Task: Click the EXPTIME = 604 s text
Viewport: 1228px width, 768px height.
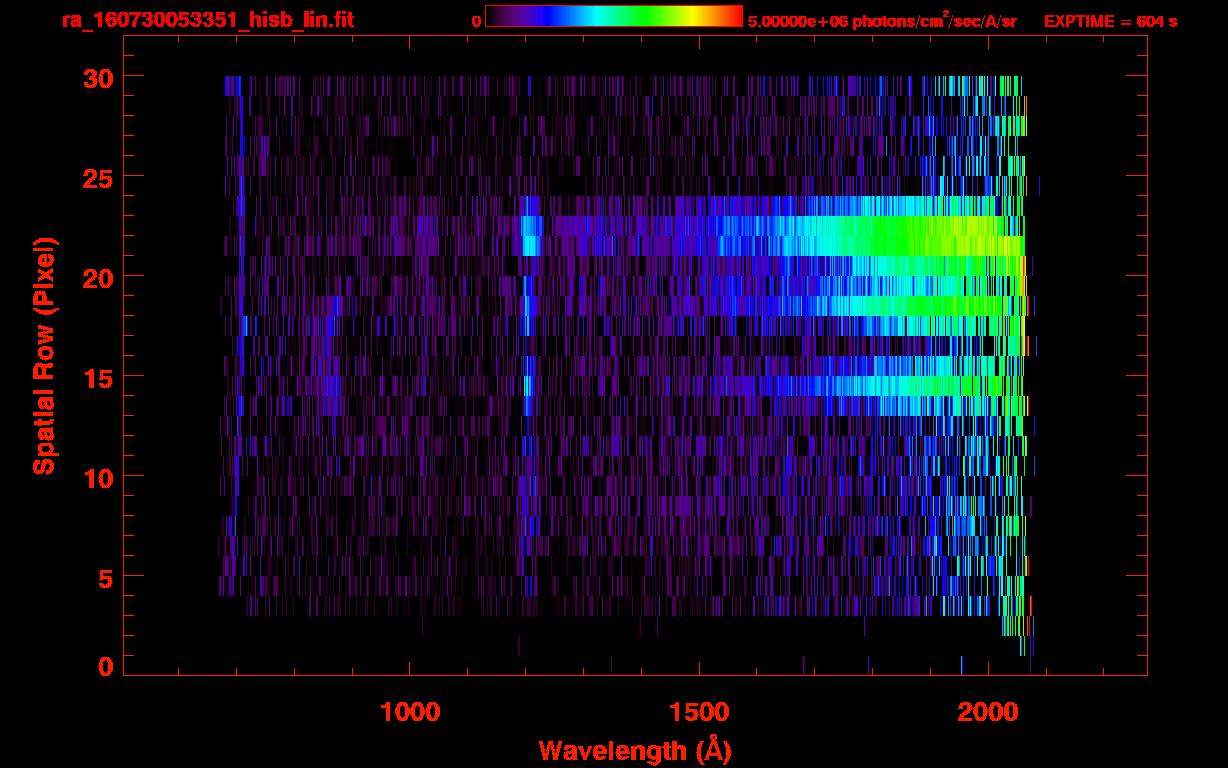Action: (1110, 21)
